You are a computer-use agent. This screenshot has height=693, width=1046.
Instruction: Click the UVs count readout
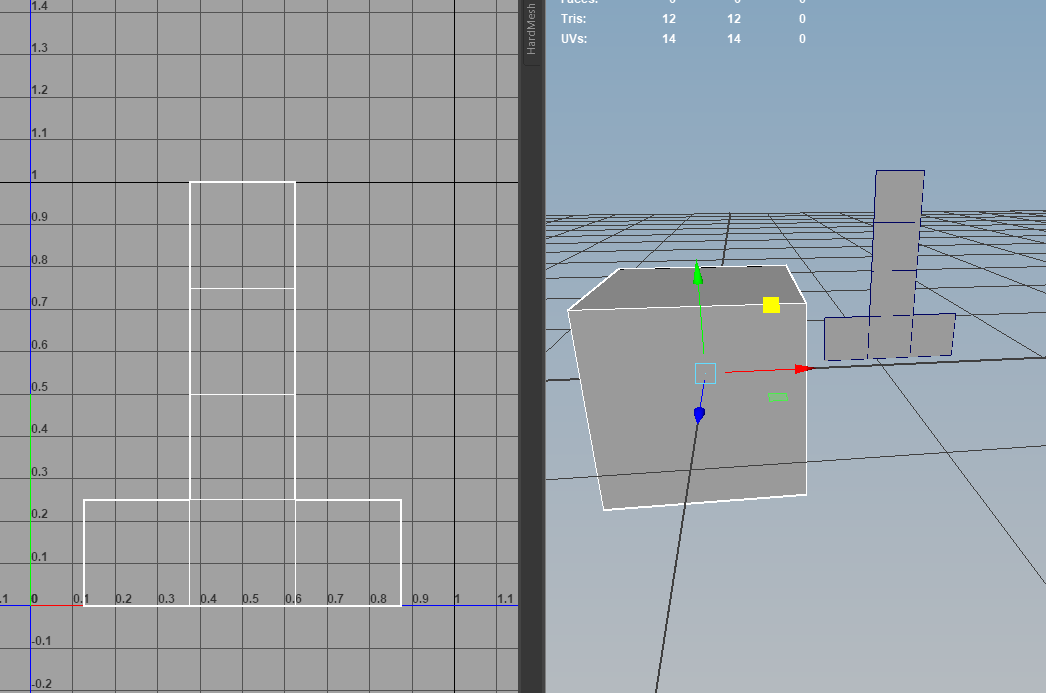tap(667, 39)
